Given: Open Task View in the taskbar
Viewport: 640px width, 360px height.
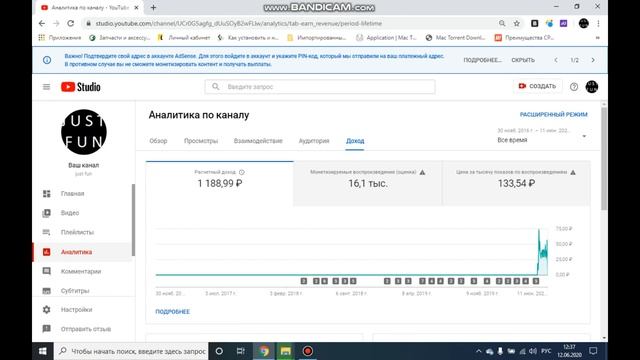Looking at the screenshot, I should click(x=241, y=351).
